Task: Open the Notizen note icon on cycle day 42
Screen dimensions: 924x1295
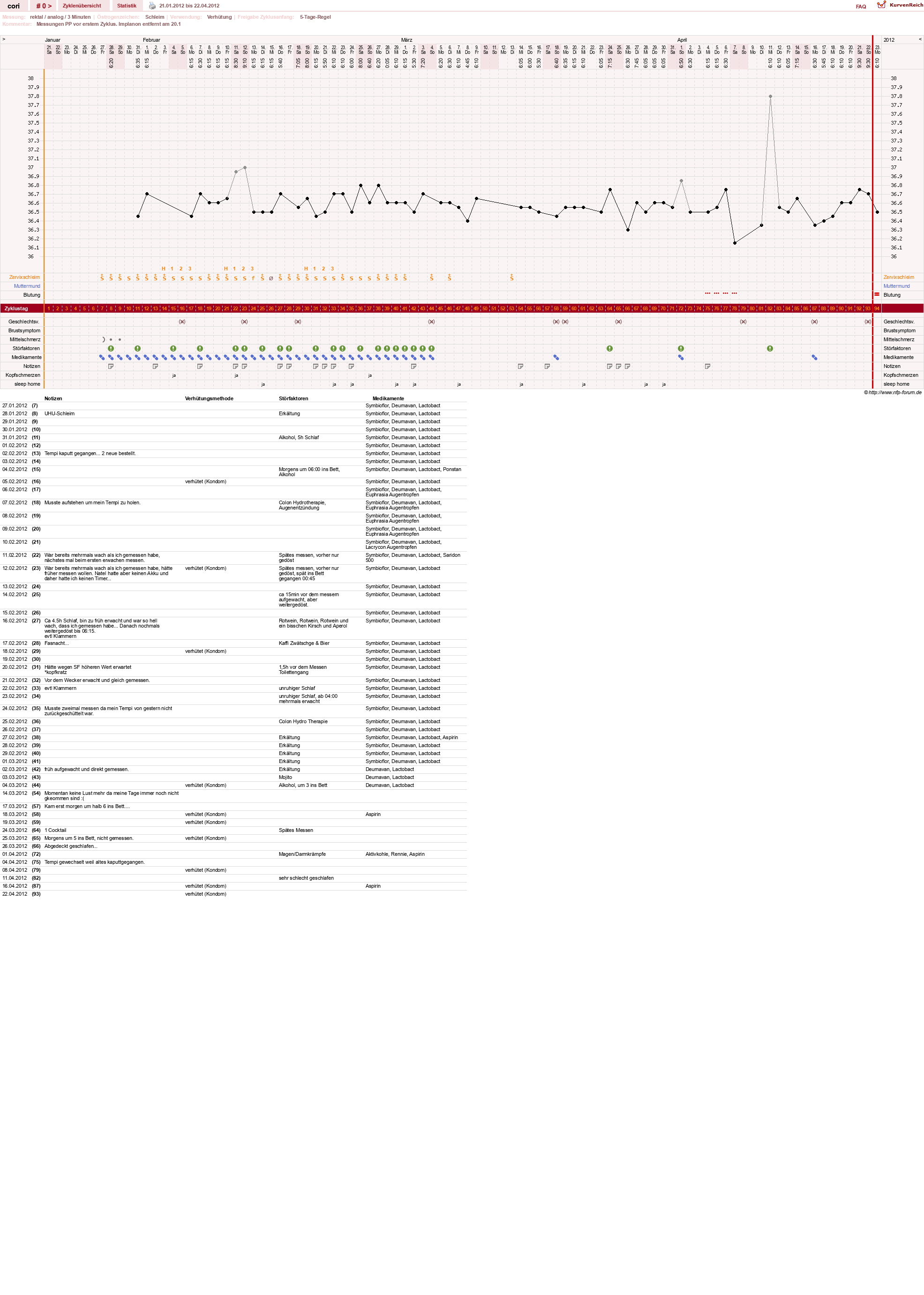Action: click(413, 366)
